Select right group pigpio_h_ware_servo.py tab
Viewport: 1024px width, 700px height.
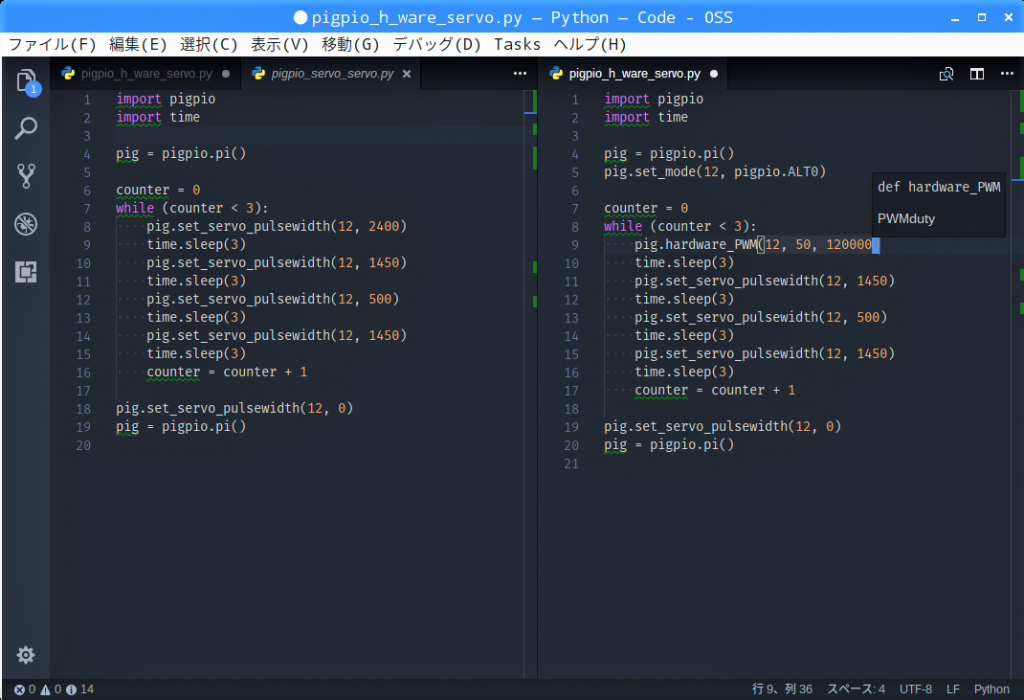coord(634,74)
